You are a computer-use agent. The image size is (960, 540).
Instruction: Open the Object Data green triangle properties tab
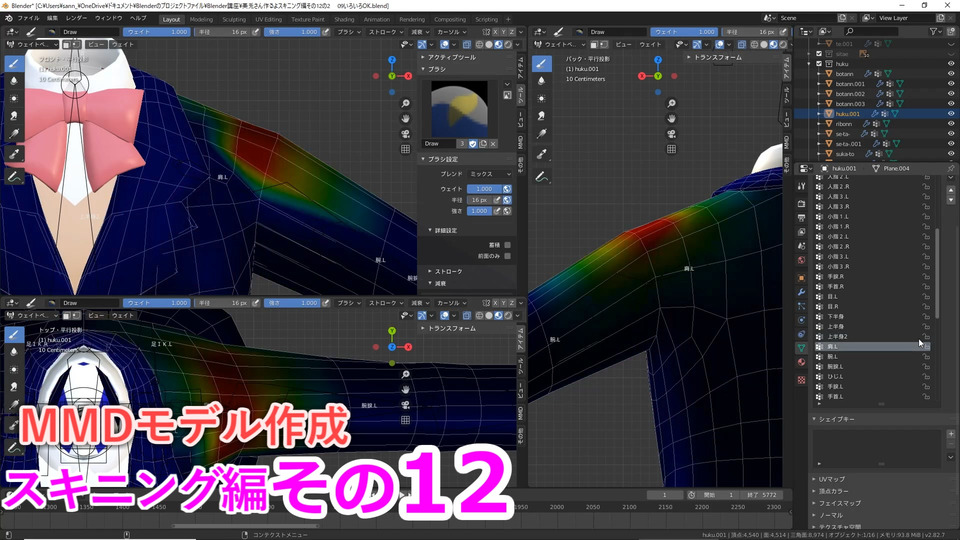click(801, 348)
